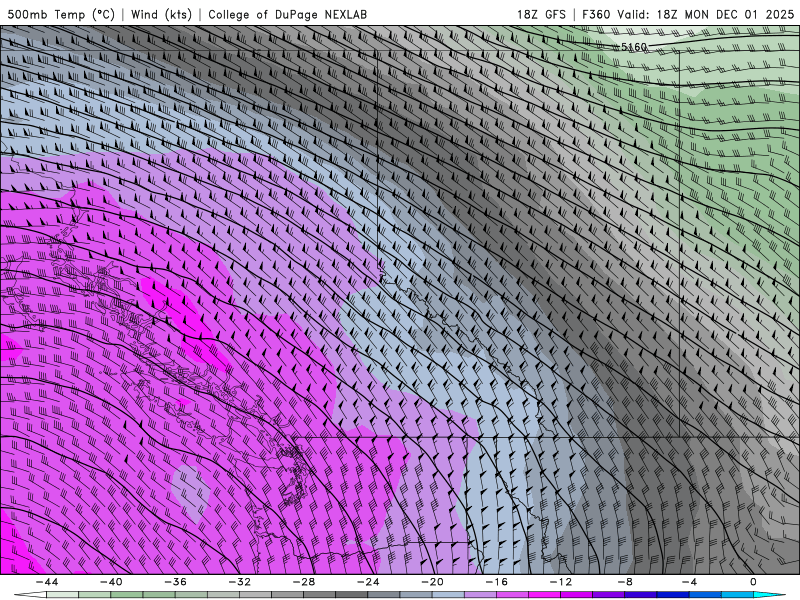Click the "18Z MON DEC 01 2025" valid time
Viewport: 800px width, 600px height.
(x=726, y=14)
